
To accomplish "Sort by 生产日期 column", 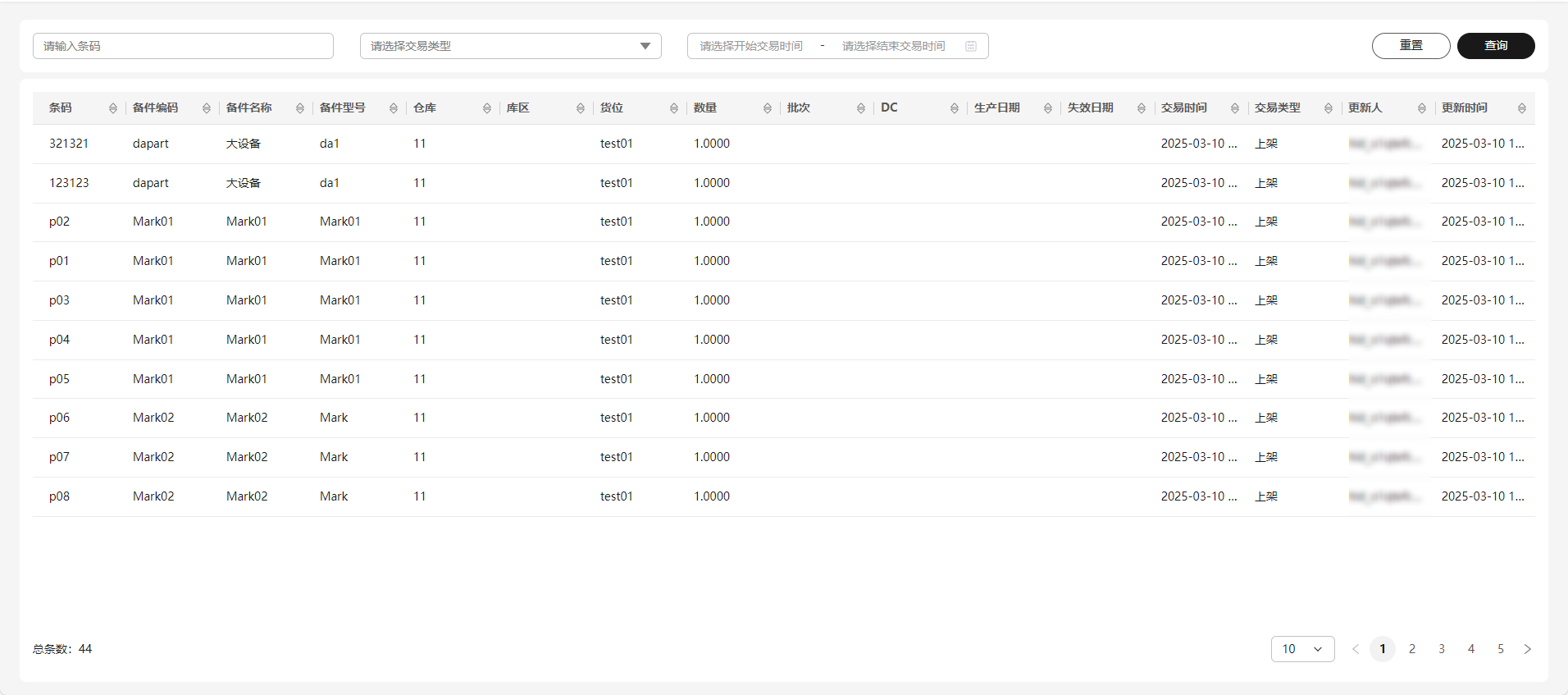I will pyautogui.click(x=1048, y=108).
